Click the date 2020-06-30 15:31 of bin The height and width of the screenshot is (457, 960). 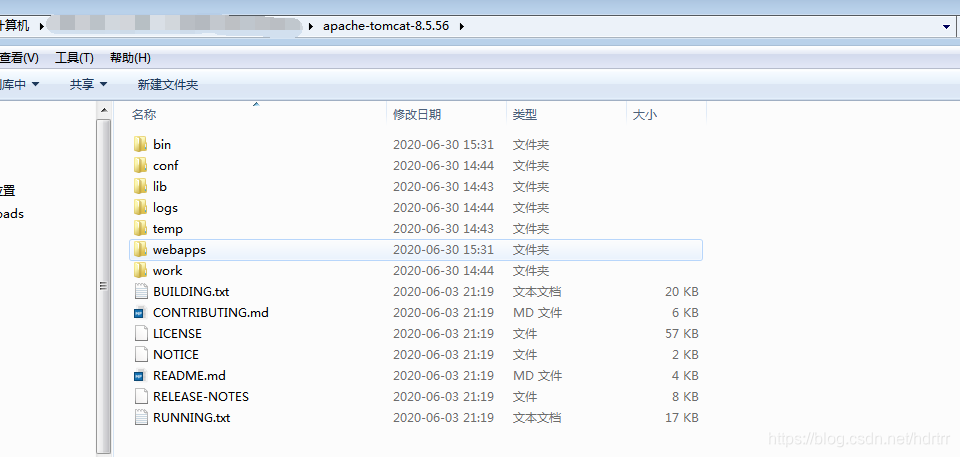[443, 145]
